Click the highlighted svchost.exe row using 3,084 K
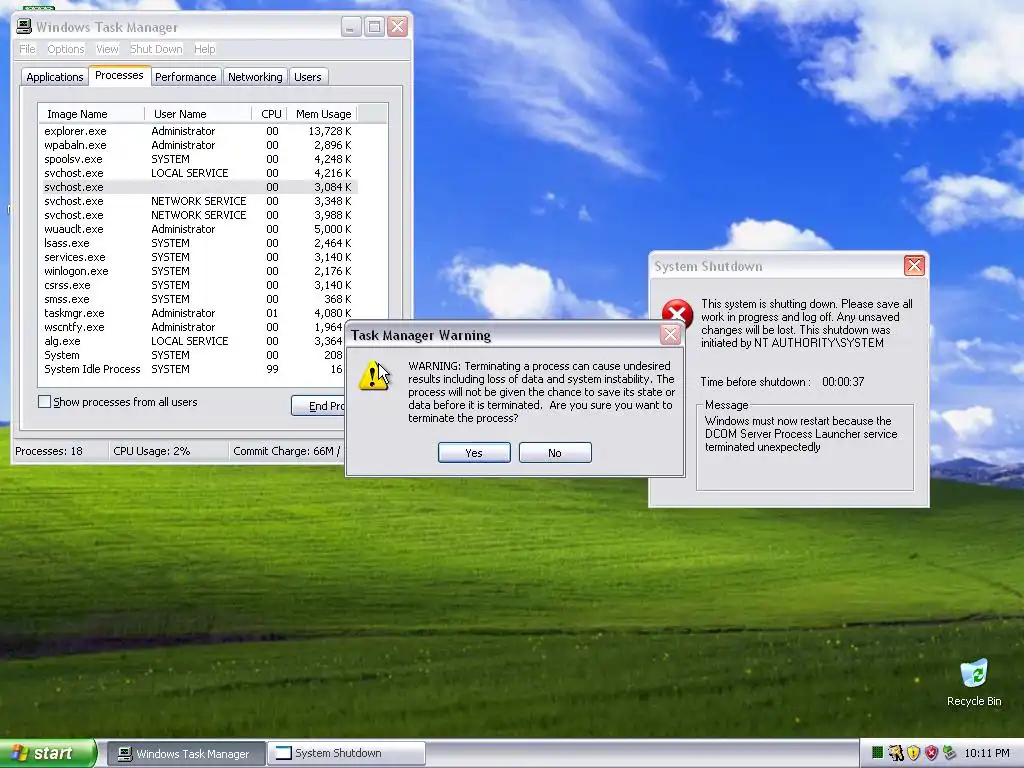The image size is (1024, 768). tap(198, 187)
